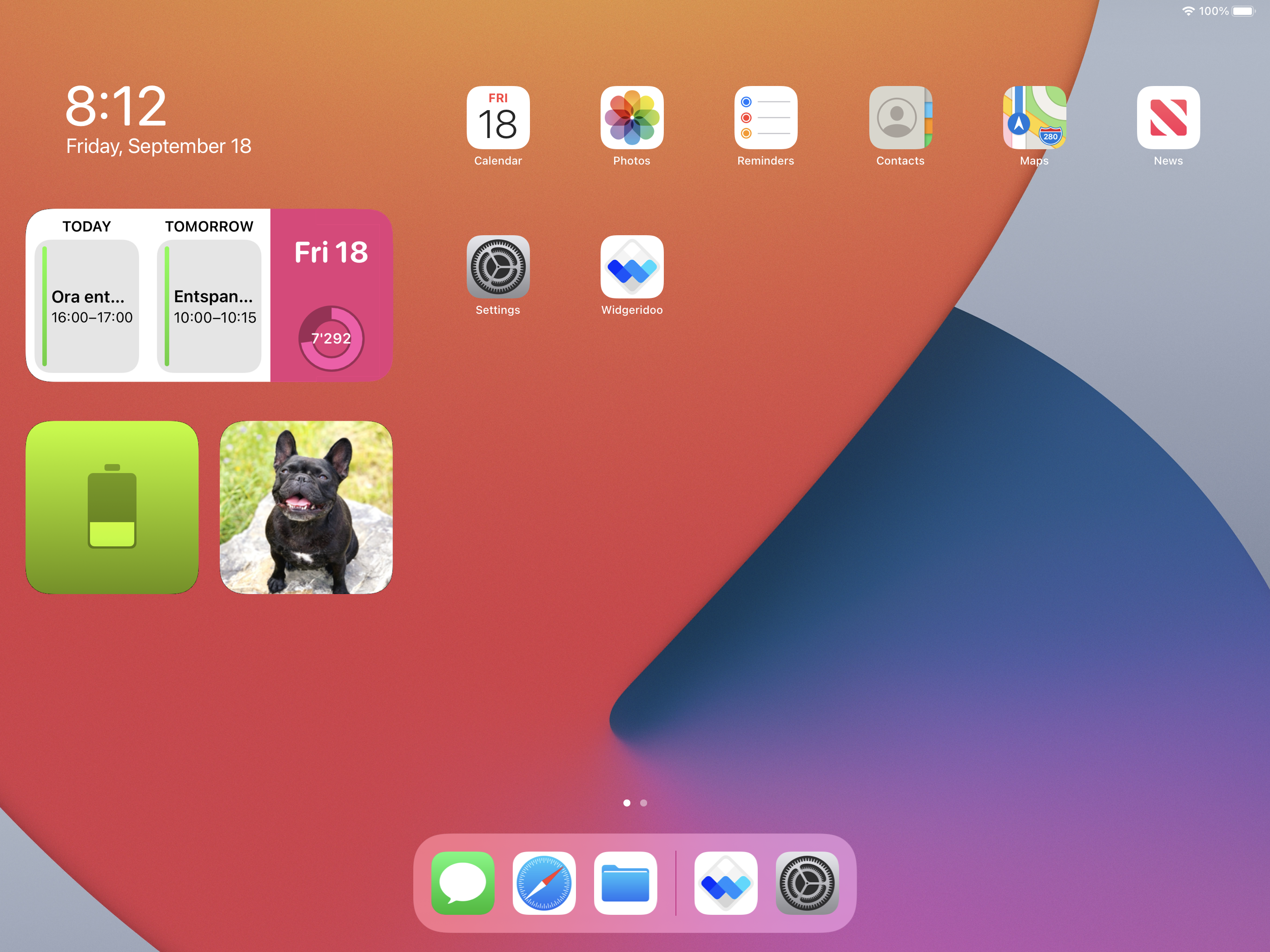Tap Widgeridoo icon in the dock
The width and height of the screenshot is (1270, 952).
[726, 883]
